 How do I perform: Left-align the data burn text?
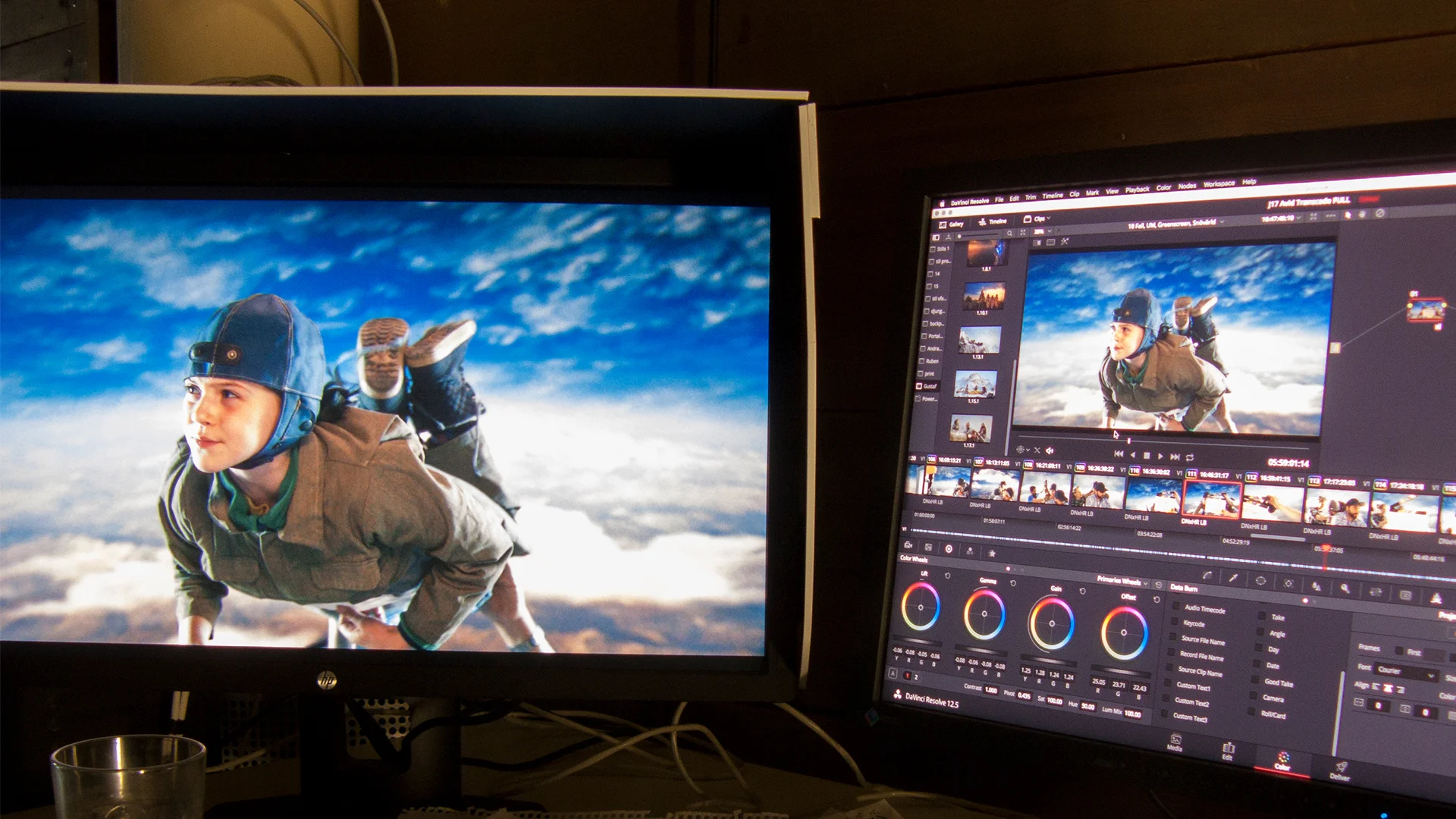[1376, 686]
